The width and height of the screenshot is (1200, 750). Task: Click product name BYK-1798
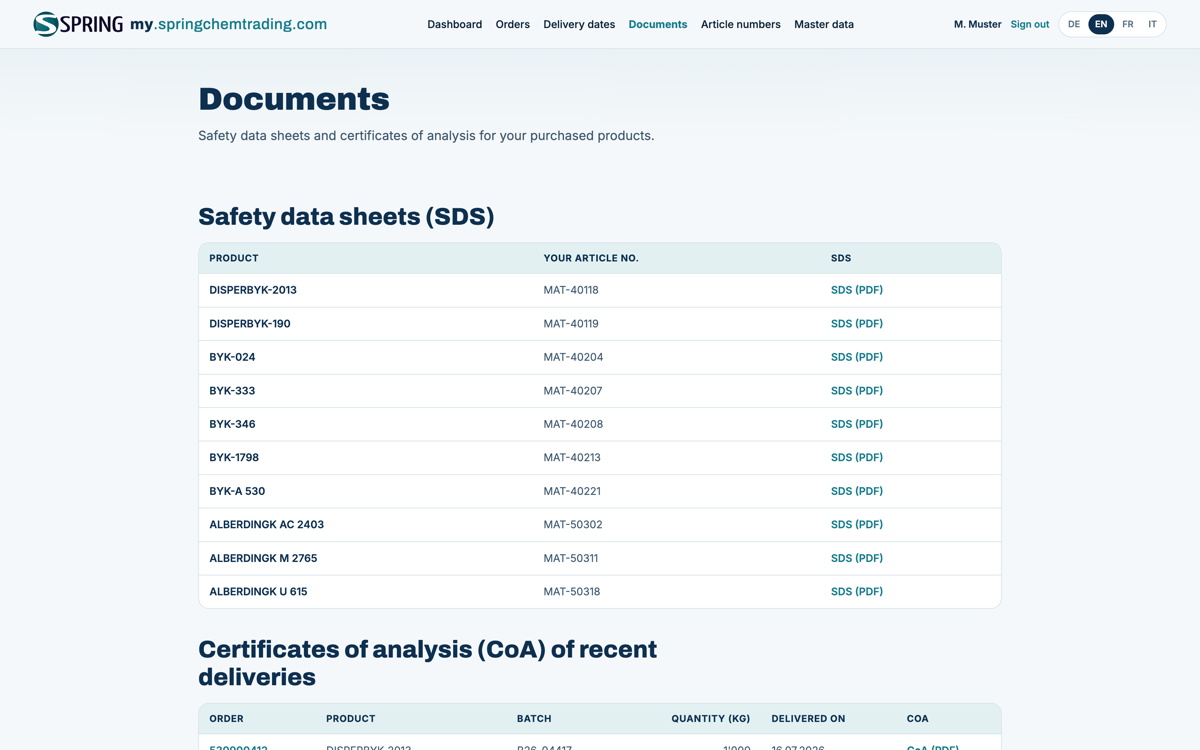point(234,457)
